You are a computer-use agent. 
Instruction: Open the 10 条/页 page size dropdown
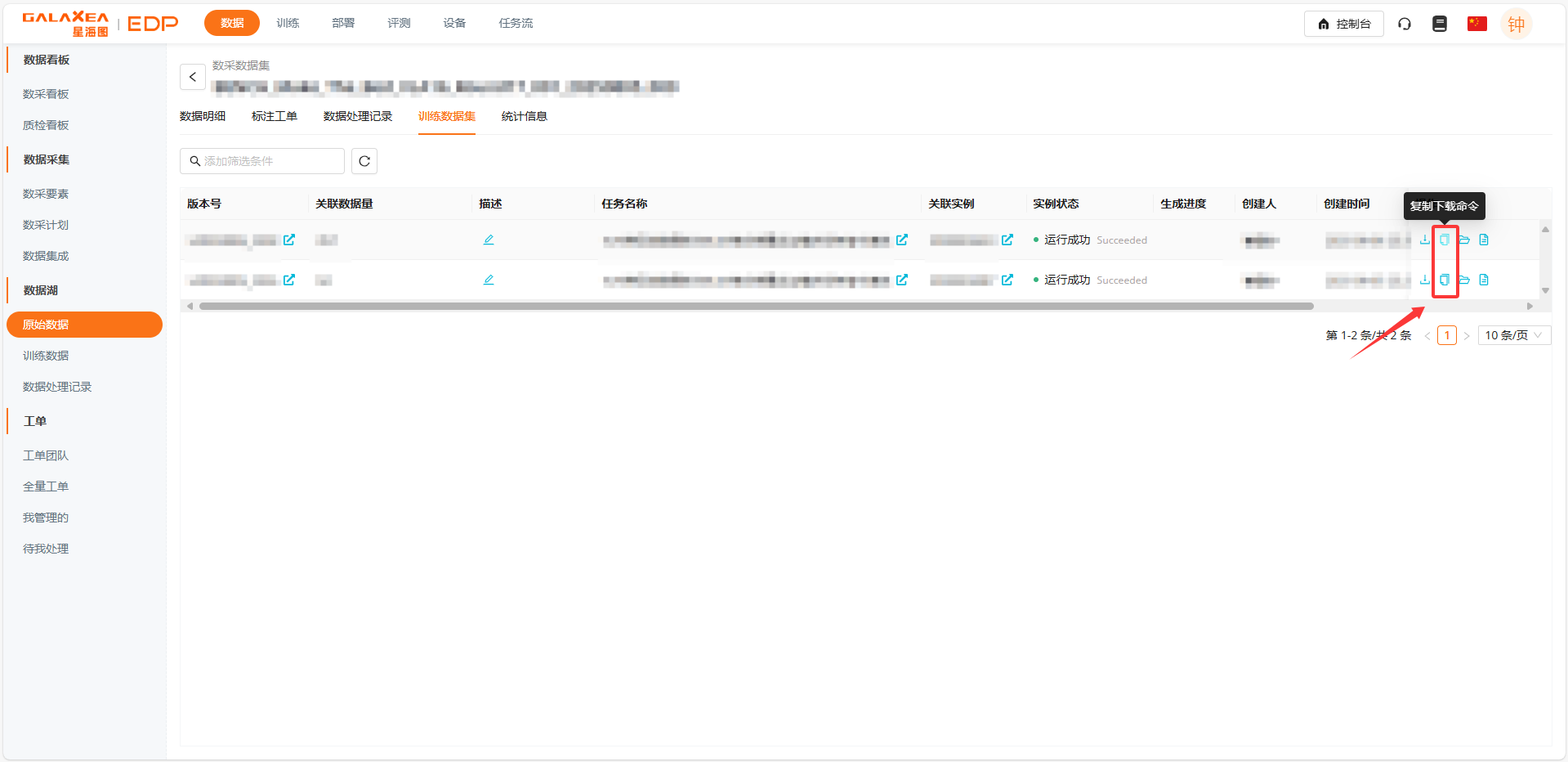(x=1513, y=335)
